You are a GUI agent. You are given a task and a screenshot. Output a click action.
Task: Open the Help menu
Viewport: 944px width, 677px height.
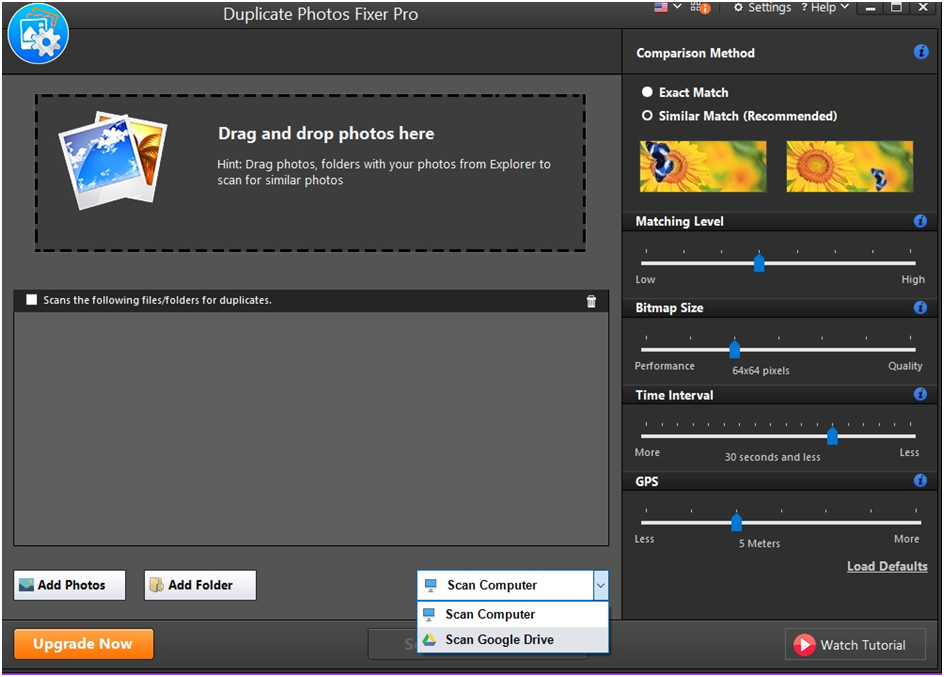pos(824,7)
